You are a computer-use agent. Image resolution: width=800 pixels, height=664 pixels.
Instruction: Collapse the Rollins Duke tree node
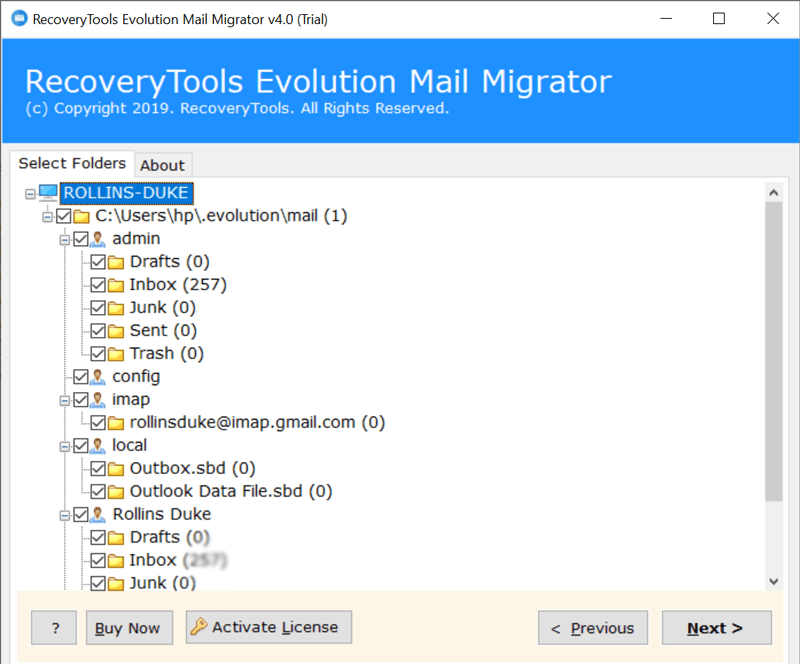click(x=65, y=515)
